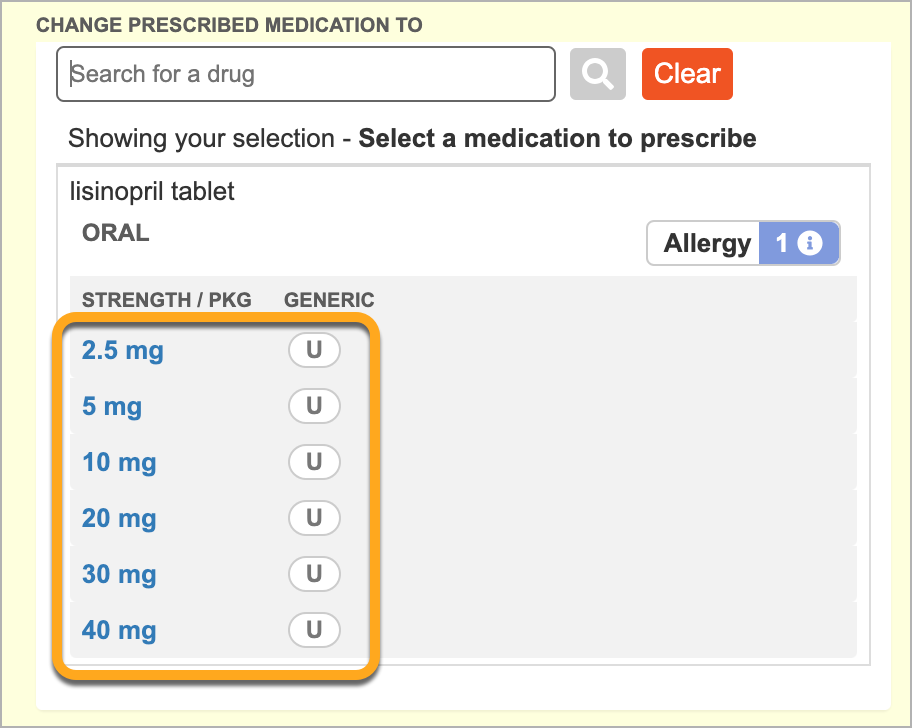
Task: Click the orange Clear button
Action: 687,74
